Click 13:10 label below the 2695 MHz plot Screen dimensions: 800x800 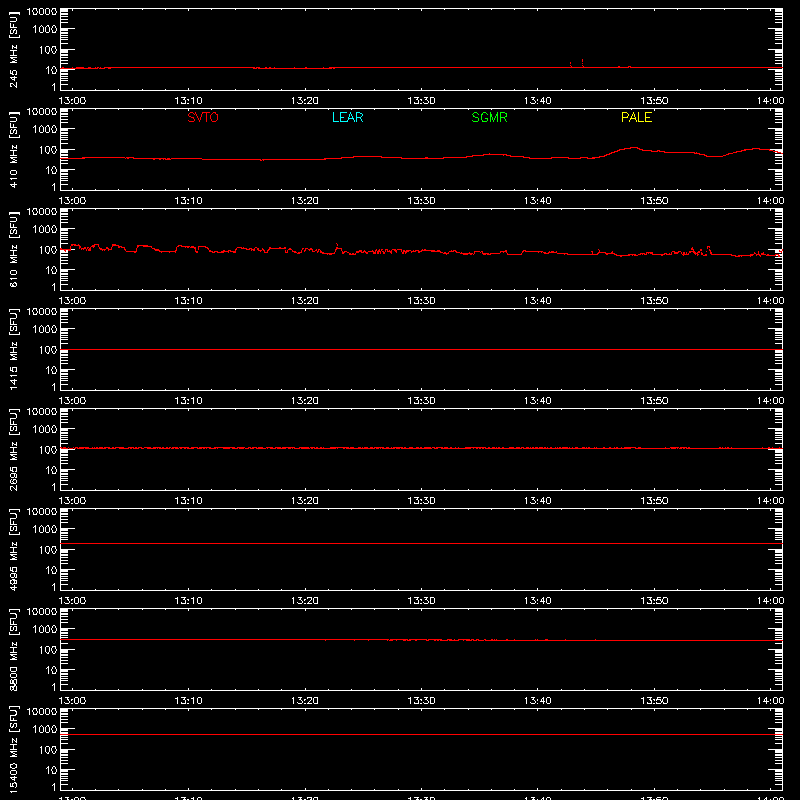pos(188,501)
